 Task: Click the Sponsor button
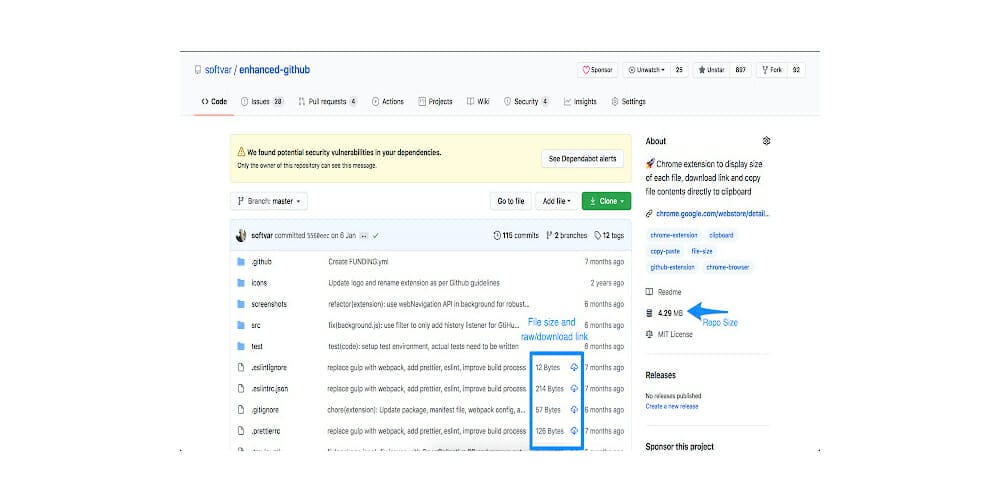(598, 70)
